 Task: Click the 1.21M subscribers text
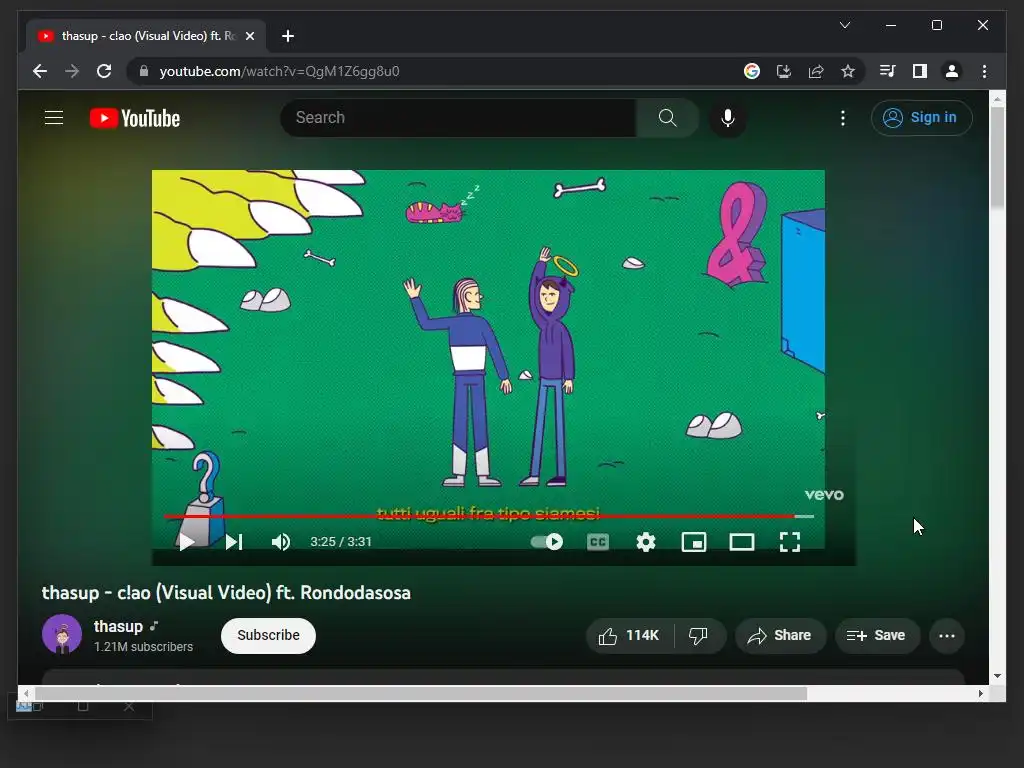pyautogui.click(x=143, y=647)
